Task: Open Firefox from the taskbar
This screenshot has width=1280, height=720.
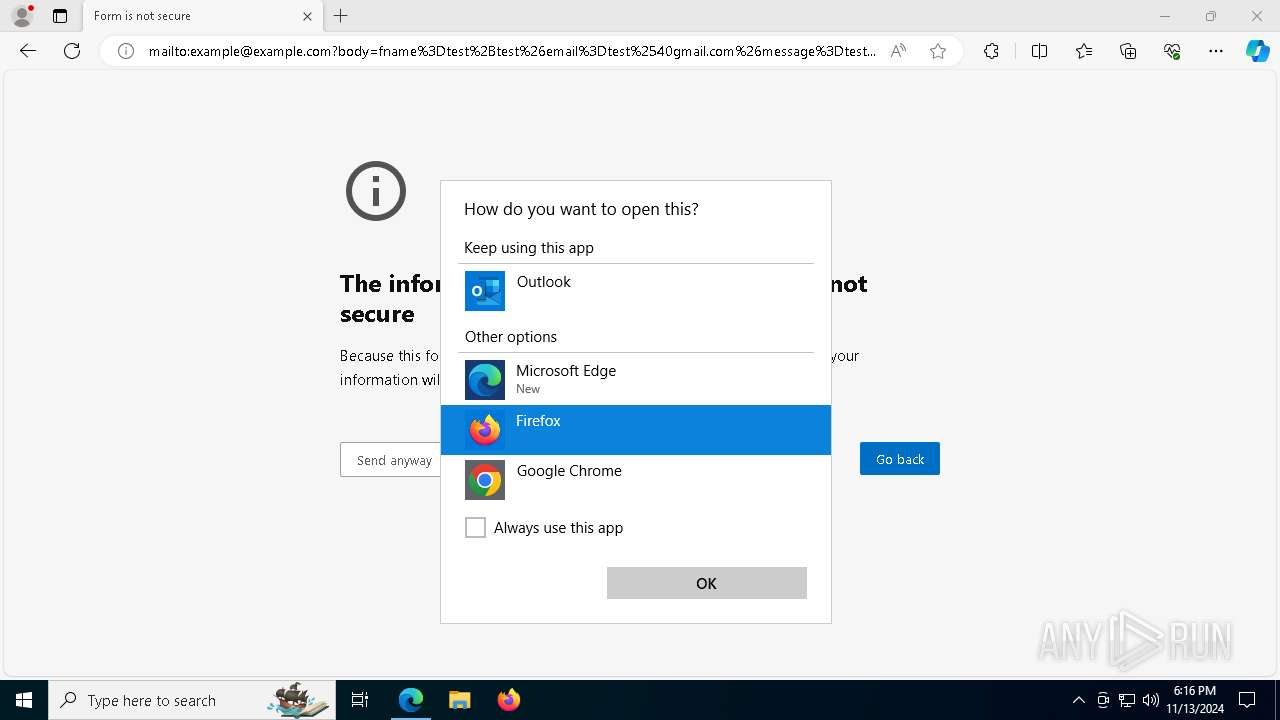Action: click(508, 700)
